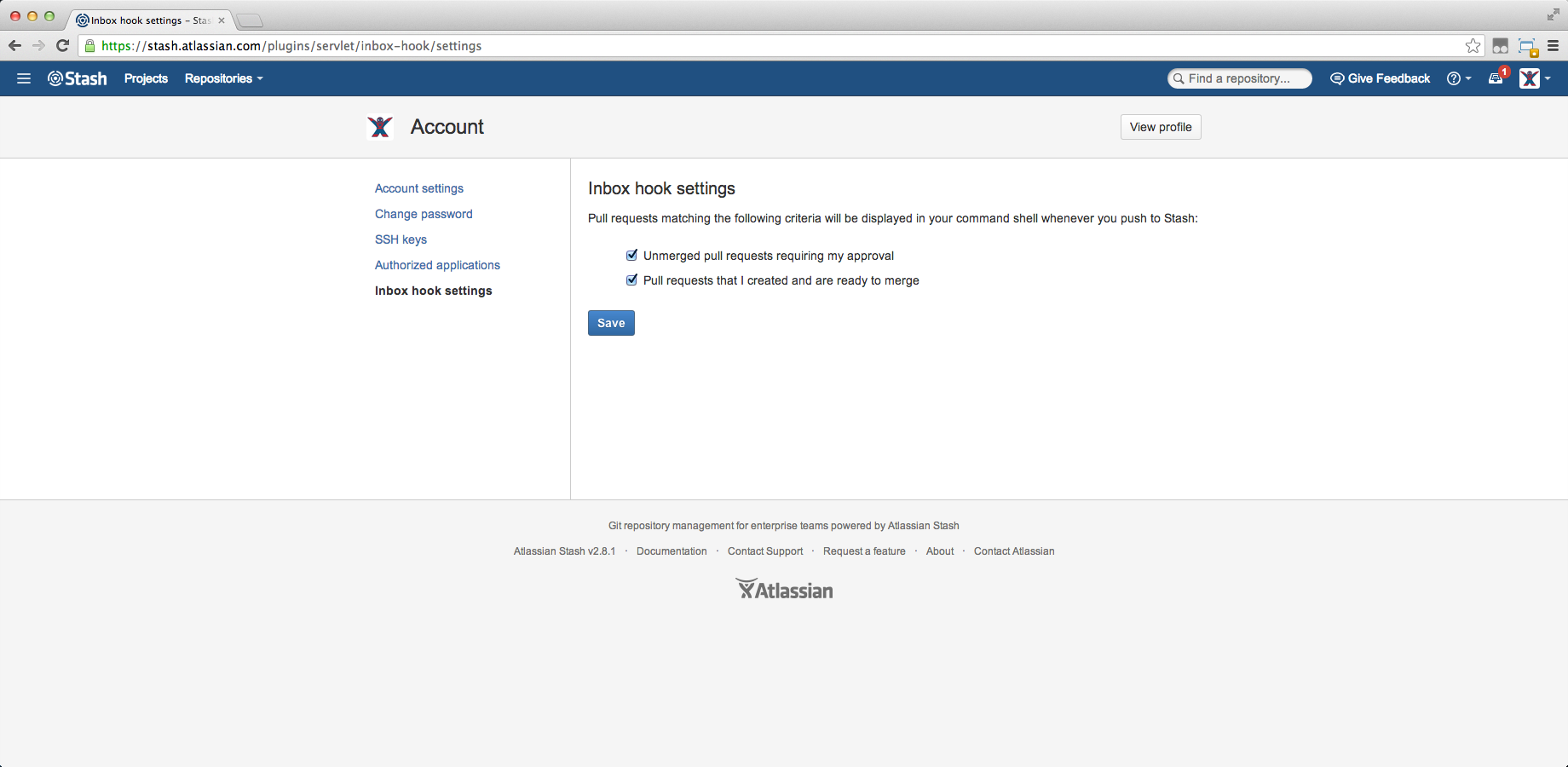Open the Projects menu item
The image size is (1568, 767).
click(x=146, y=78)
